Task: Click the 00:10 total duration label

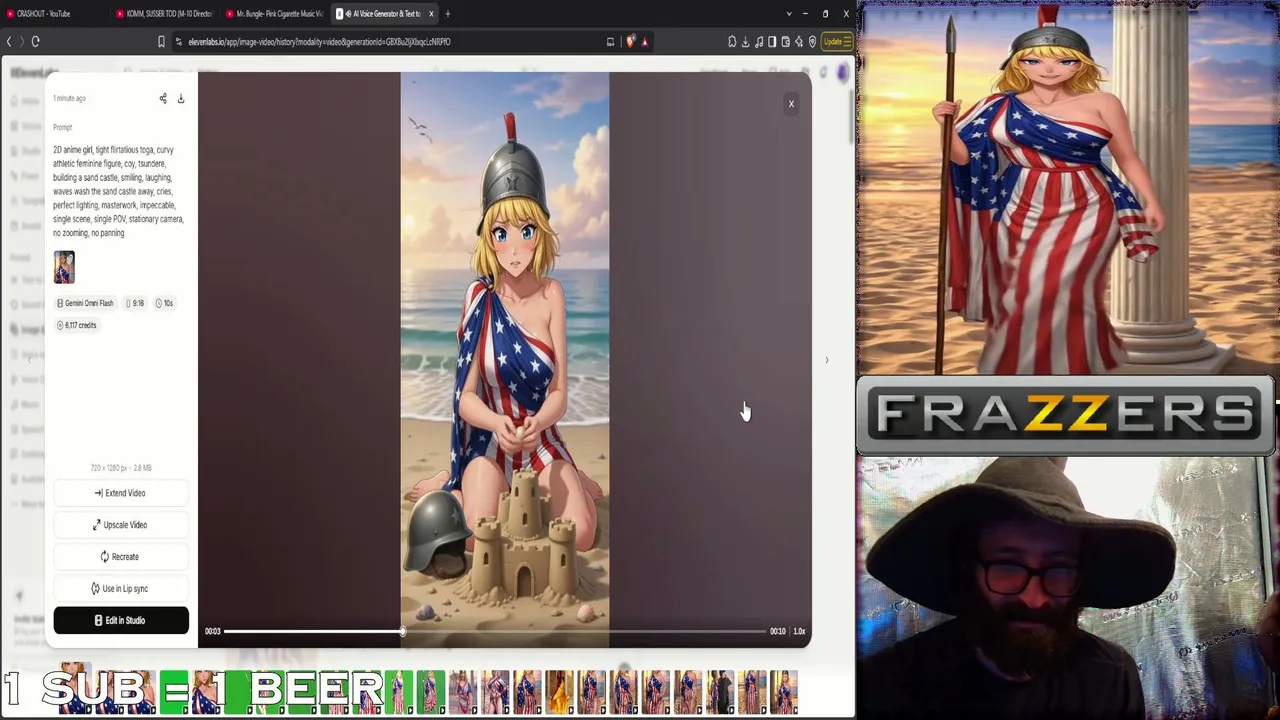Action: coord(777,631)
